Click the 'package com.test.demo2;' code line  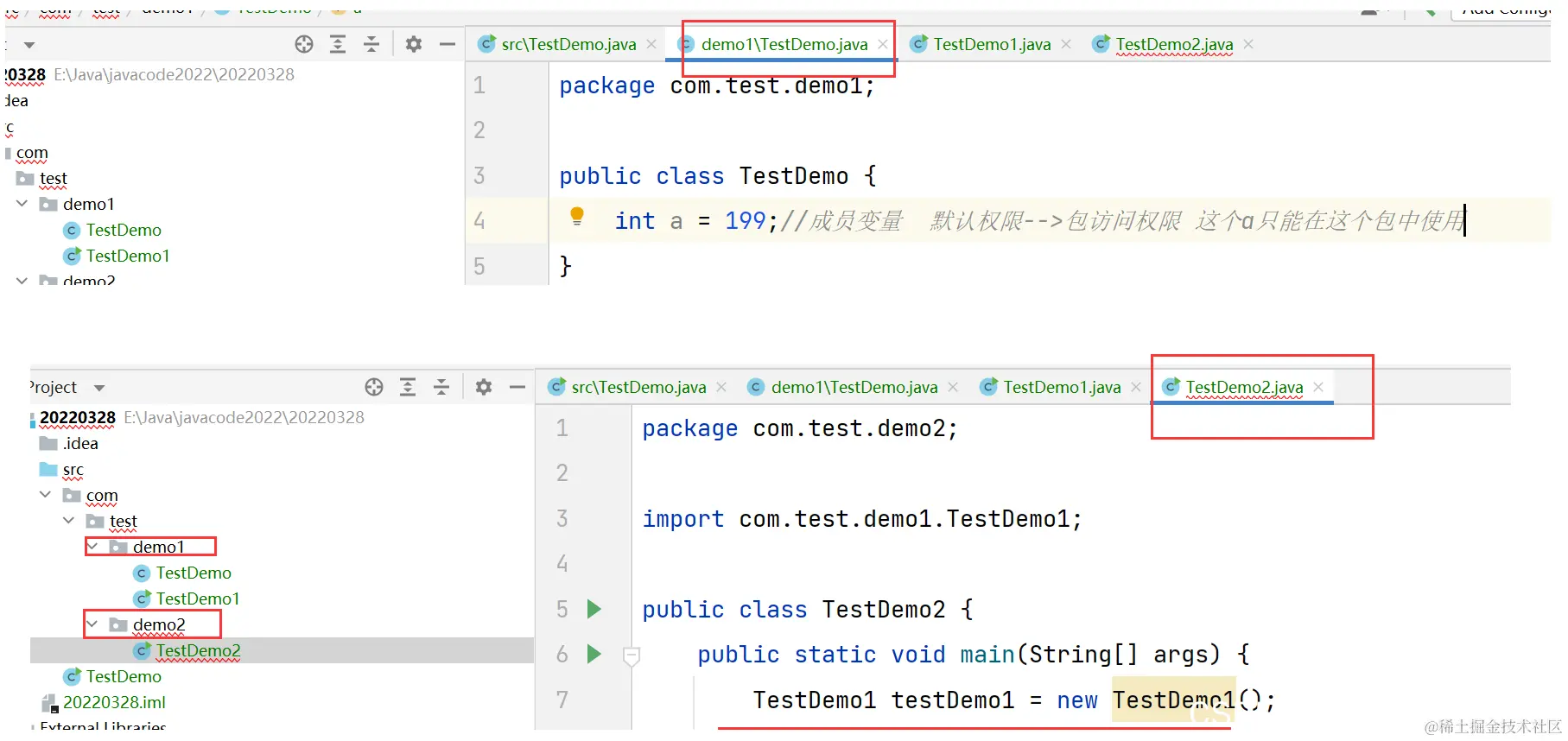800,428
